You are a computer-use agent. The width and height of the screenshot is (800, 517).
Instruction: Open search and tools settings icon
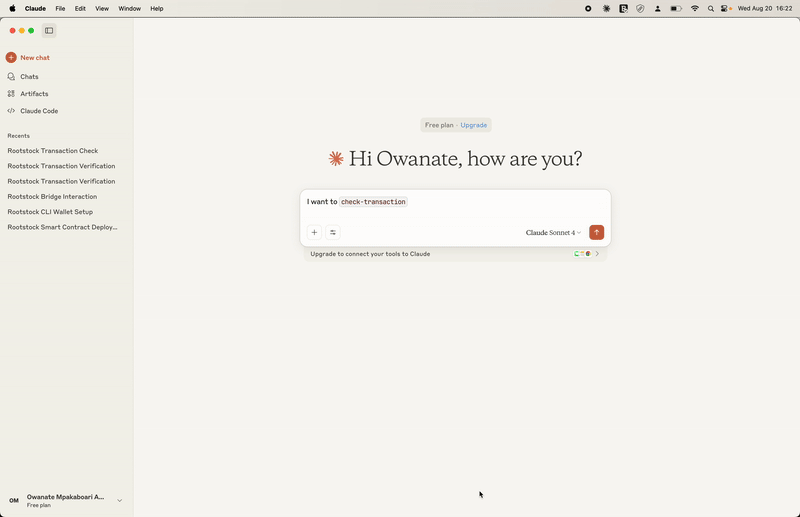(x=333, y=233)
